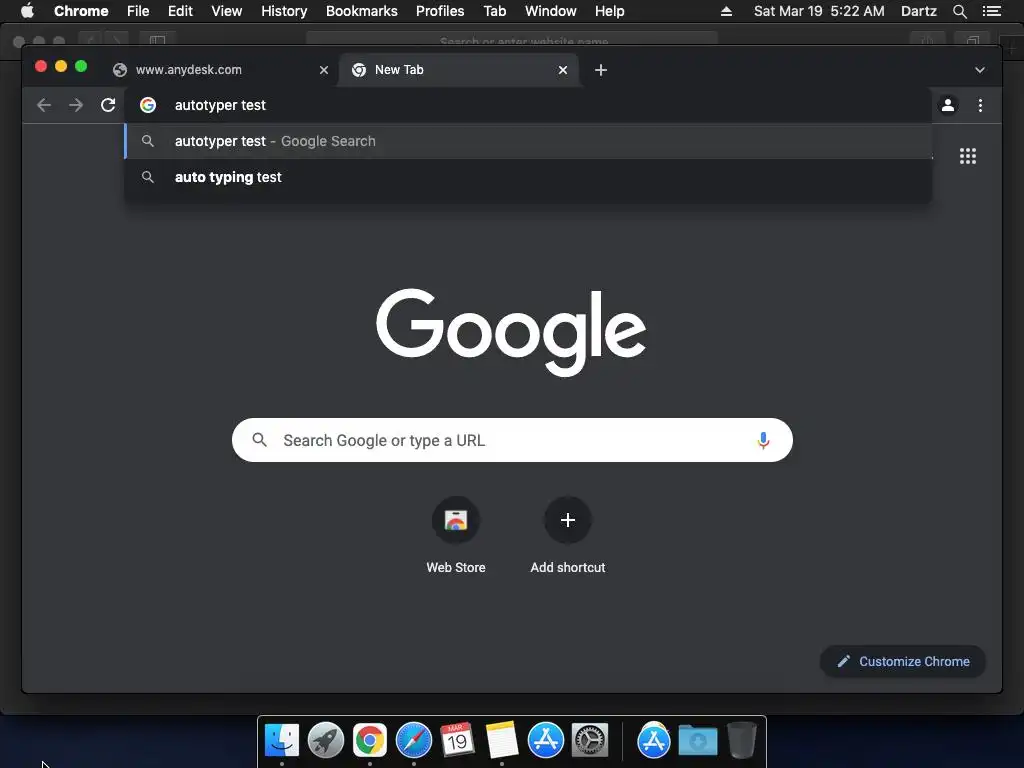
Task: Choose 'autotyper test - Google Search' suggestion
Action: [528, 141]
